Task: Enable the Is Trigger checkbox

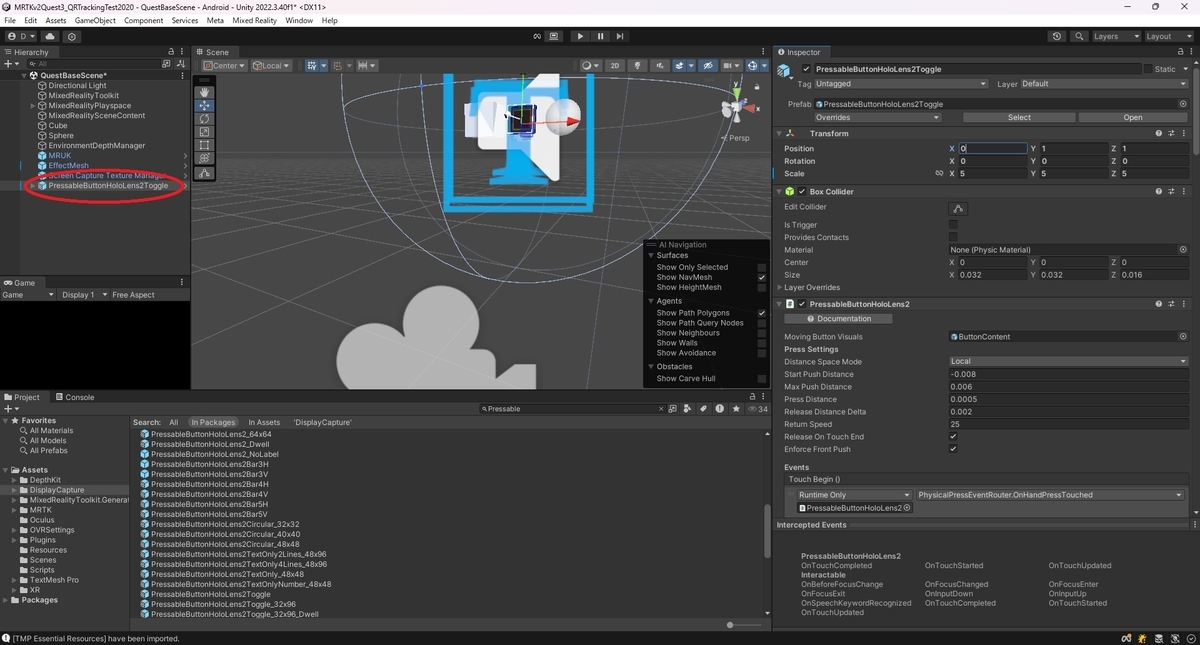Action: [x=953, y=225]
